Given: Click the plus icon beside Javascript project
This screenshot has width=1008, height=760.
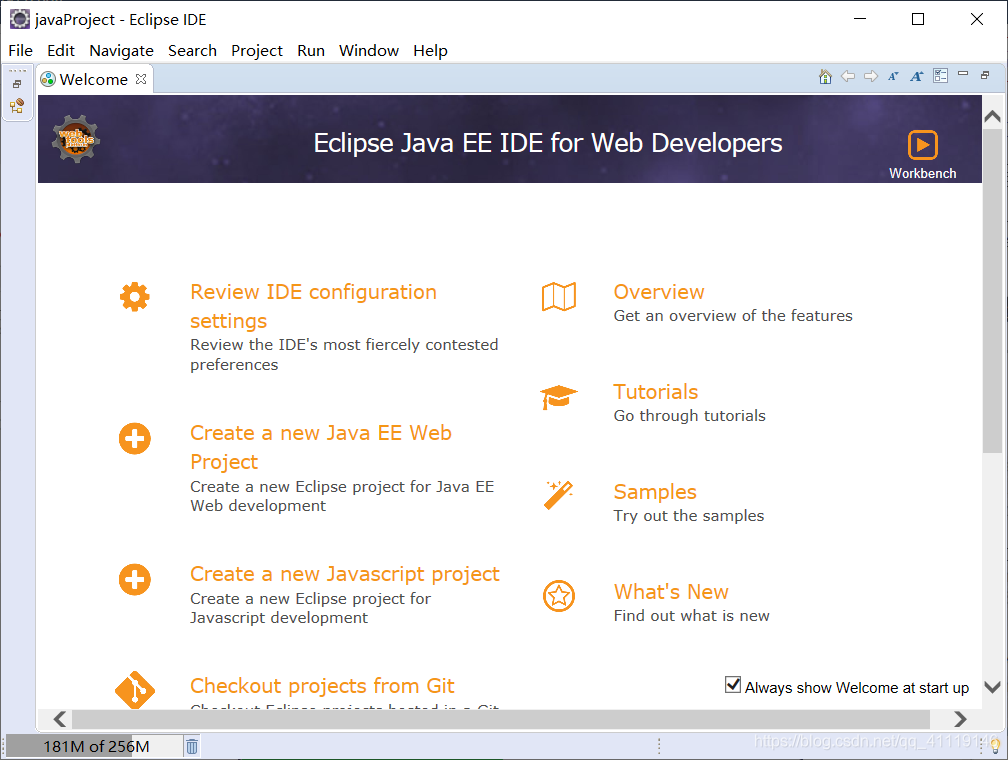Looking at the screenshot, I should point(134,579).
